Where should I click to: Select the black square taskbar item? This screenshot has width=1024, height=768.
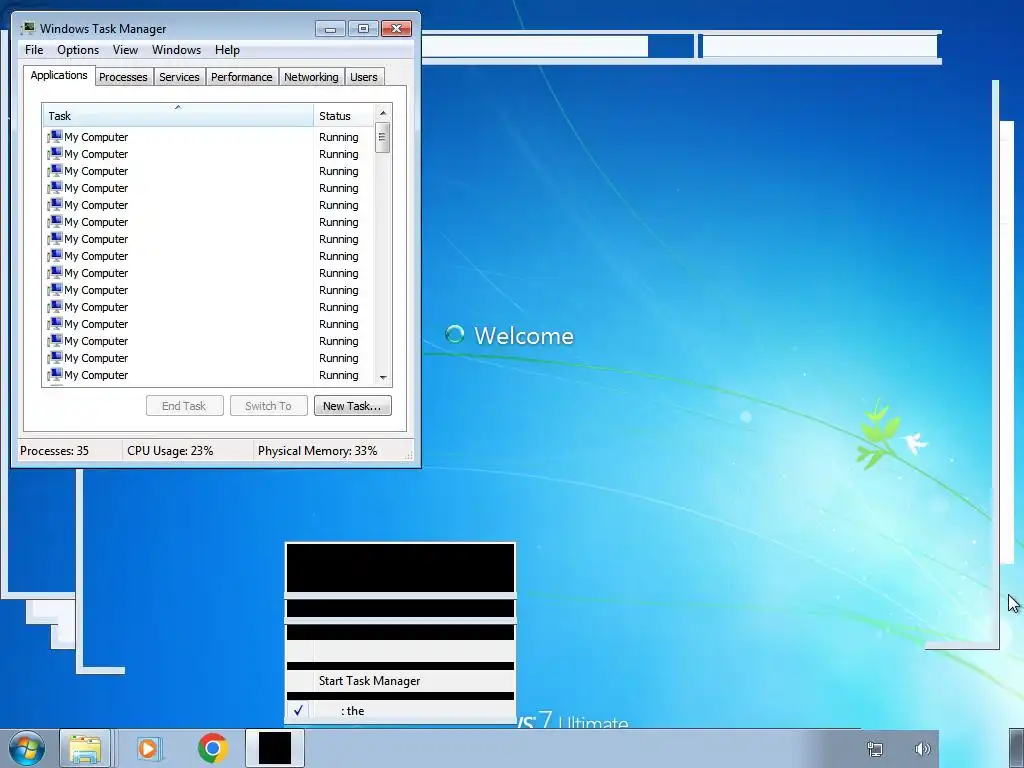point(275,748)
